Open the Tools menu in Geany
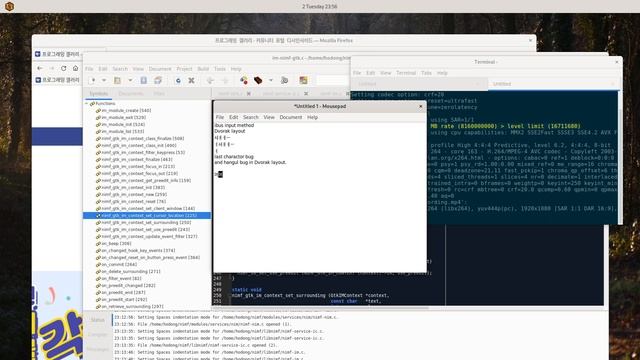This screenshot has width=640, height=360. (220, 69)
